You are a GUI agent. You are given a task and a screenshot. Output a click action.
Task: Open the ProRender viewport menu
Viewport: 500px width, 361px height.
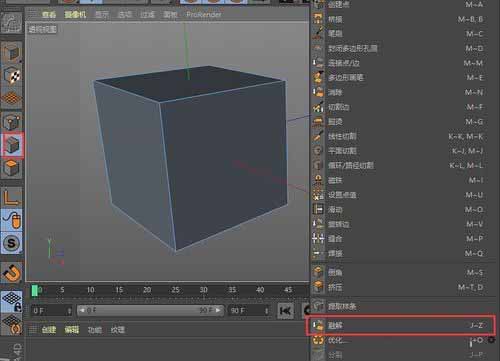click(204, 15)
